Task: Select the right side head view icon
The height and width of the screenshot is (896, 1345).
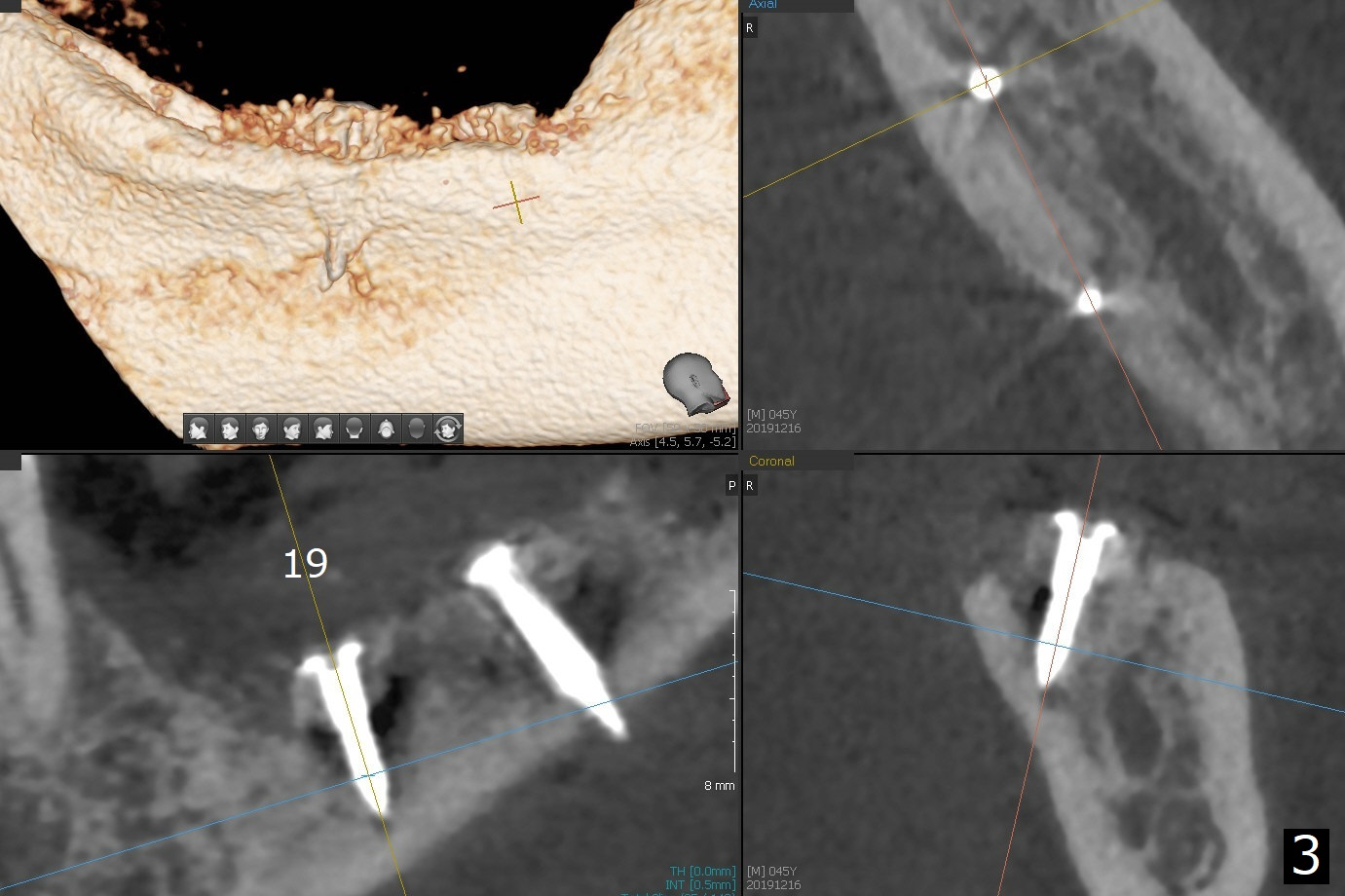Action: (323, 429)
